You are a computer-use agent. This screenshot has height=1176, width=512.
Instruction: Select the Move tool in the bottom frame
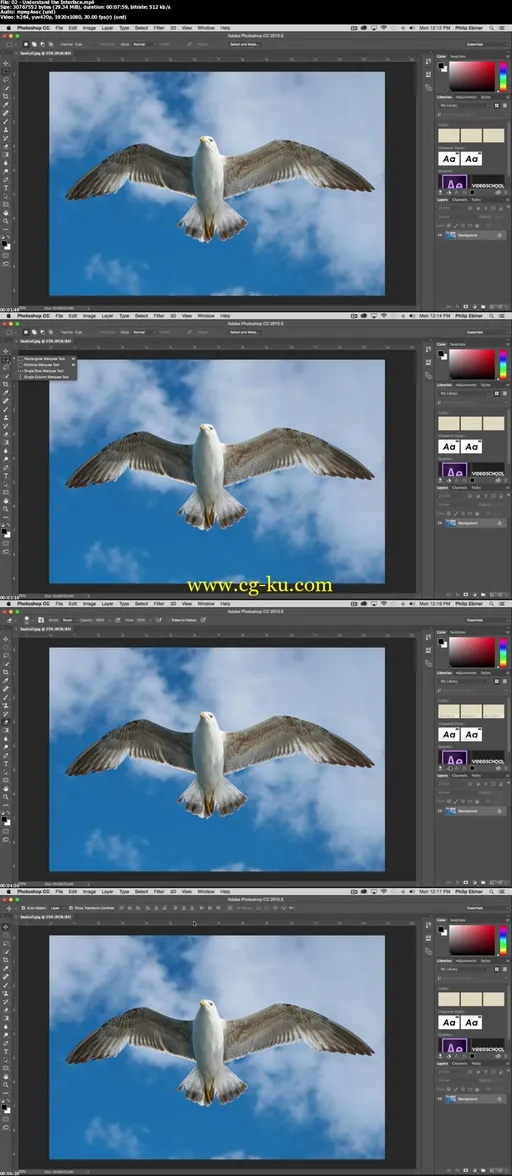(x=5, y=927)
